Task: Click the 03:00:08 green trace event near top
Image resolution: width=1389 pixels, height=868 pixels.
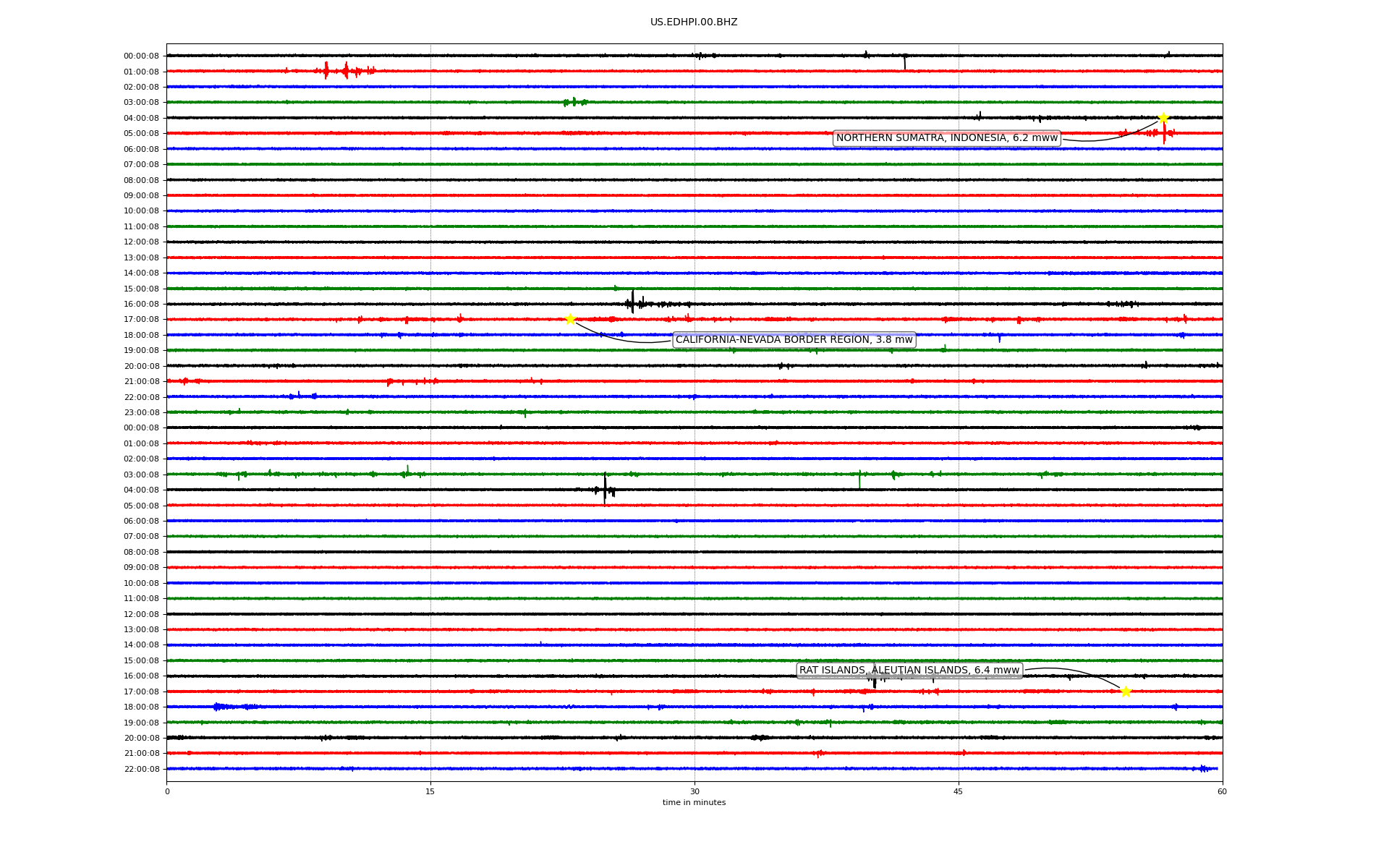Action: point(574,102)
